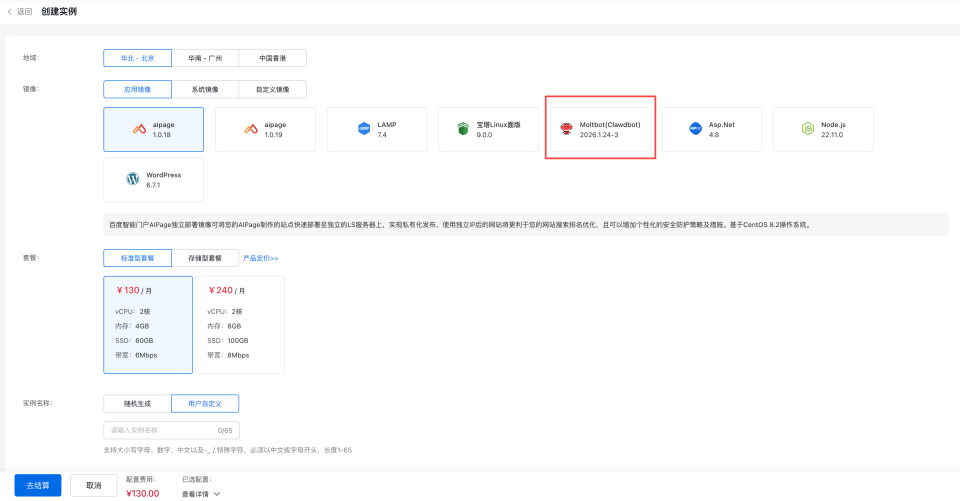Click the Node.js 22.11.0 version text

(832, 135)
